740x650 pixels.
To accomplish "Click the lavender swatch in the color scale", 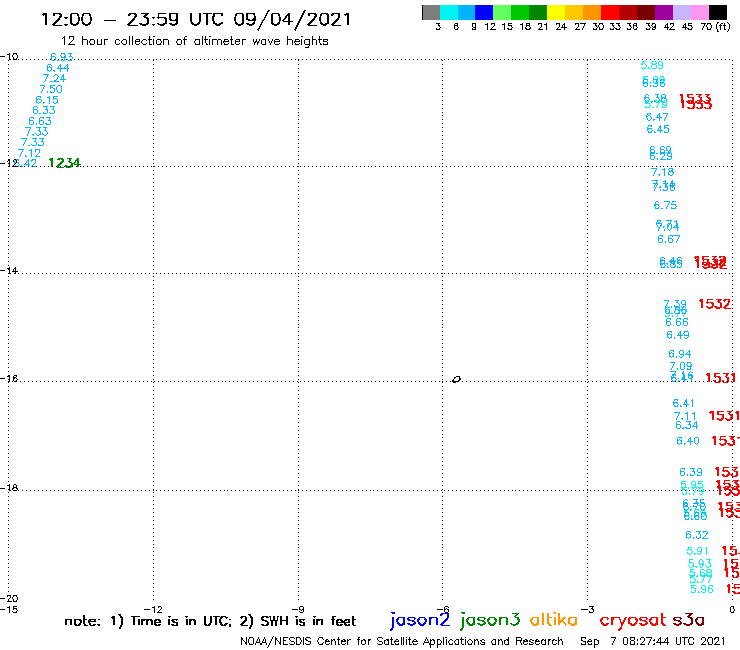I will click(x=681, y=12).
